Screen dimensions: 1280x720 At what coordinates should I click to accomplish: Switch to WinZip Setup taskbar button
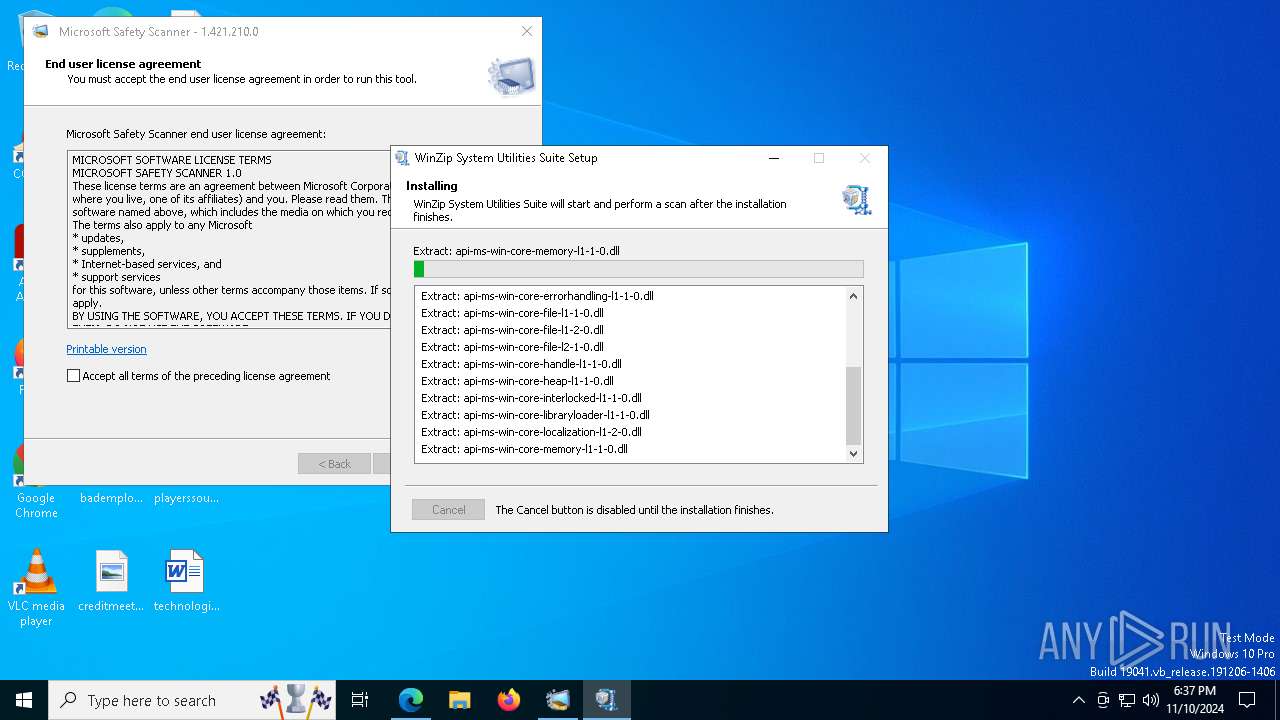pos(606,700)
